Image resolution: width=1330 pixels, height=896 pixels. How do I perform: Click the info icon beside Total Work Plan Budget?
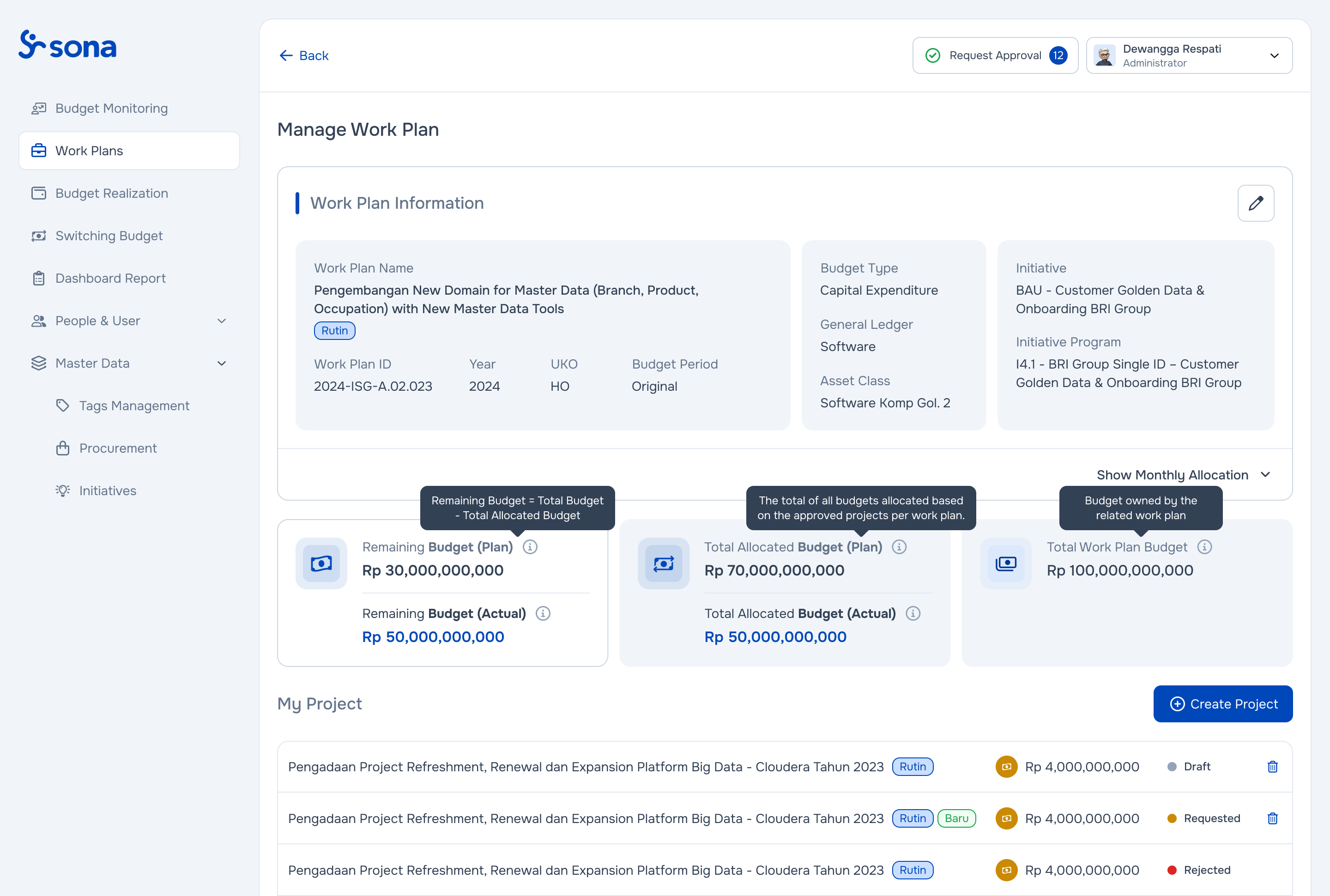pyautogui.click(x=1204, y=547)
